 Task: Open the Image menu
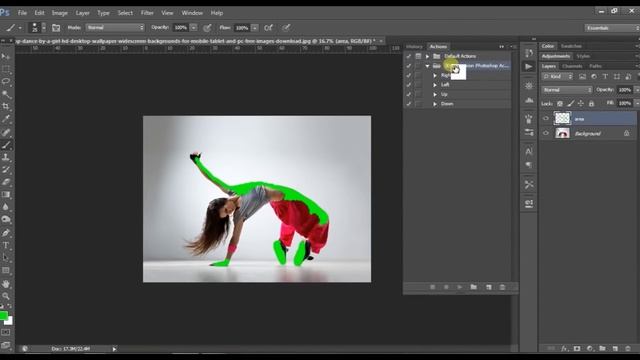coord(60,13)
